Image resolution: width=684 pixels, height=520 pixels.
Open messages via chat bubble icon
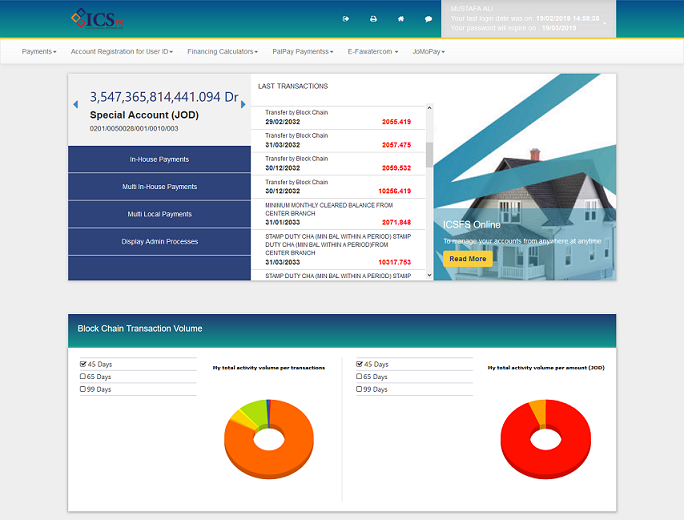[x=428, y=19]
